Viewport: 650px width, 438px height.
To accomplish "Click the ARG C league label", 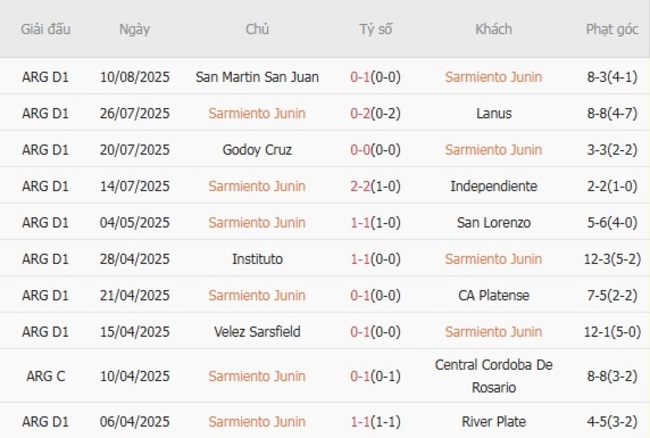I will tap(46, 376).
